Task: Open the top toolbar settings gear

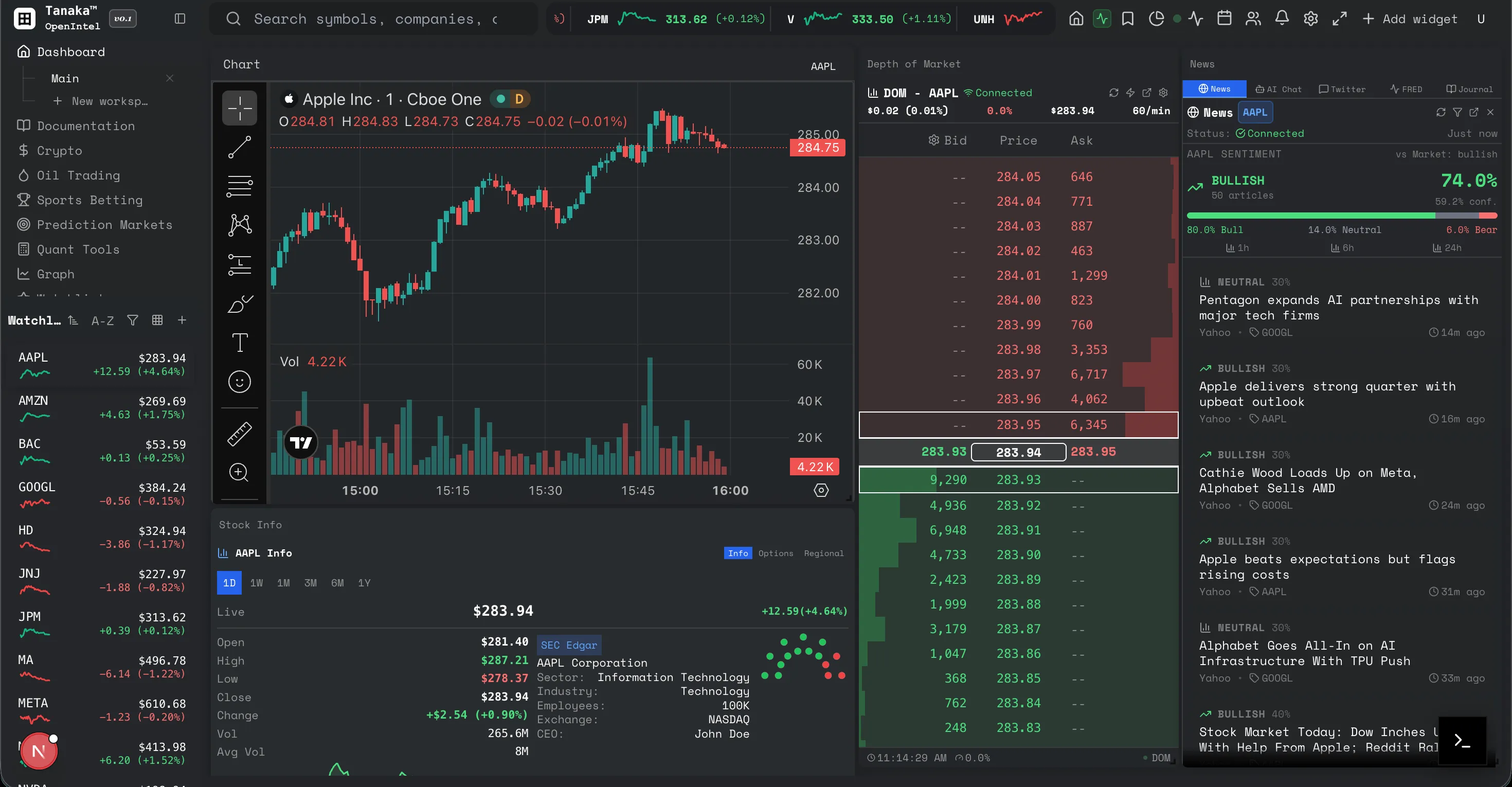Action: point(1311,19)
